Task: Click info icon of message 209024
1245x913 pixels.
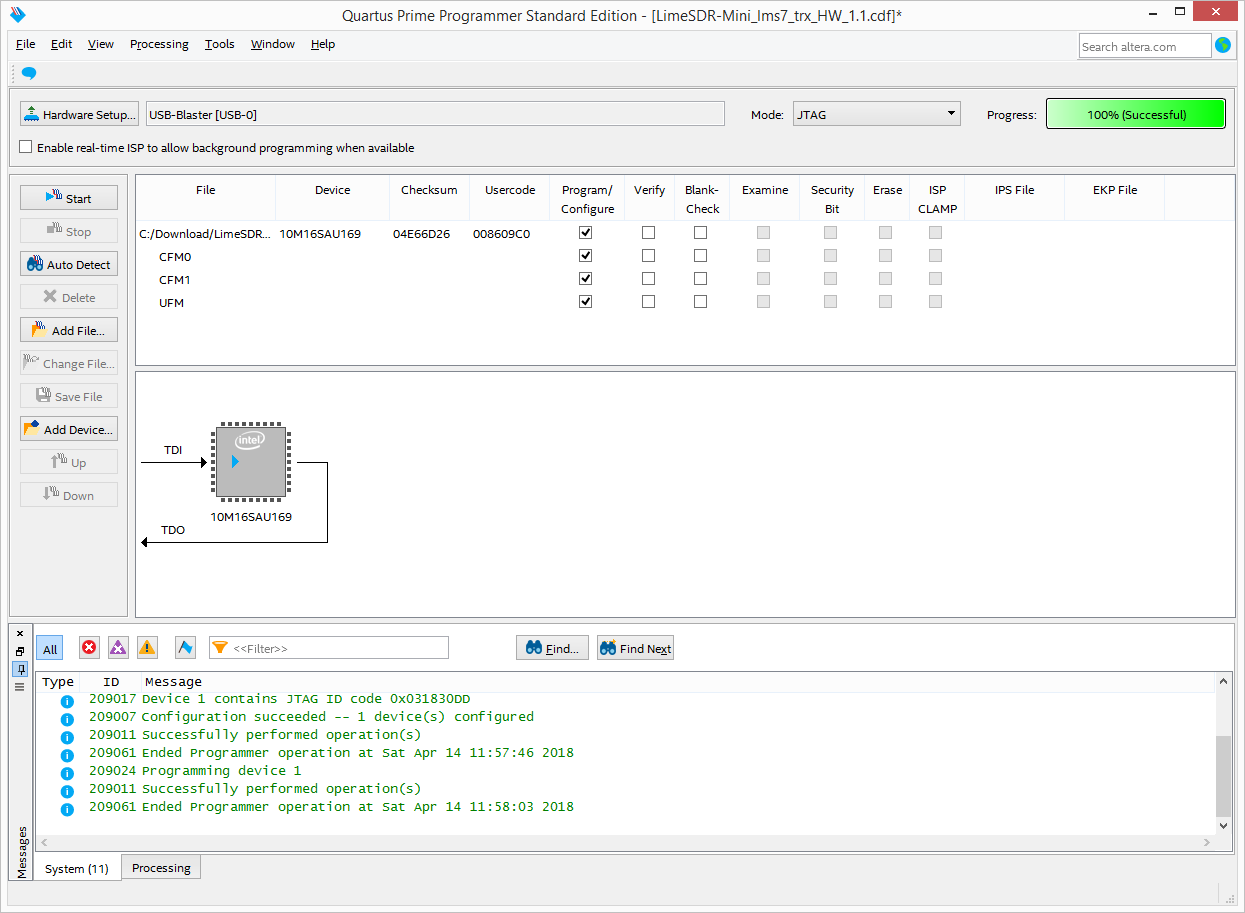Action: tap(67, 773)
